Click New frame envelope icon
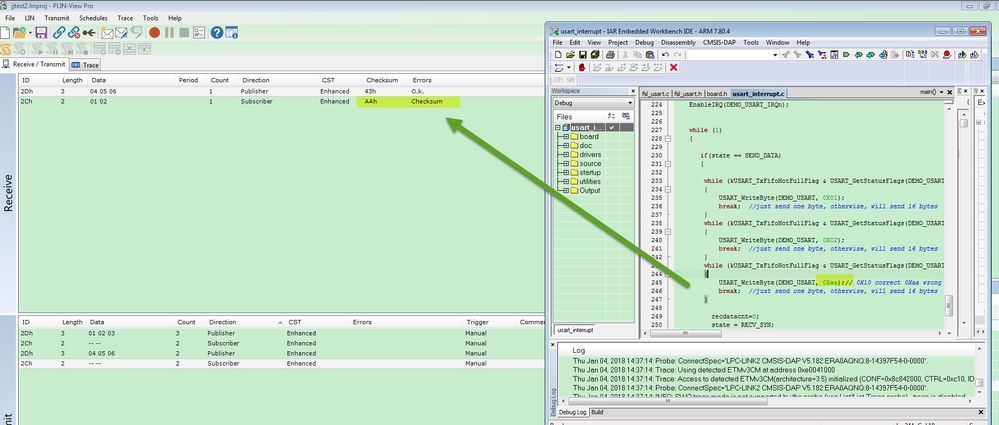The width and height of the screenshot is (999, 425). tap(107, 32)
